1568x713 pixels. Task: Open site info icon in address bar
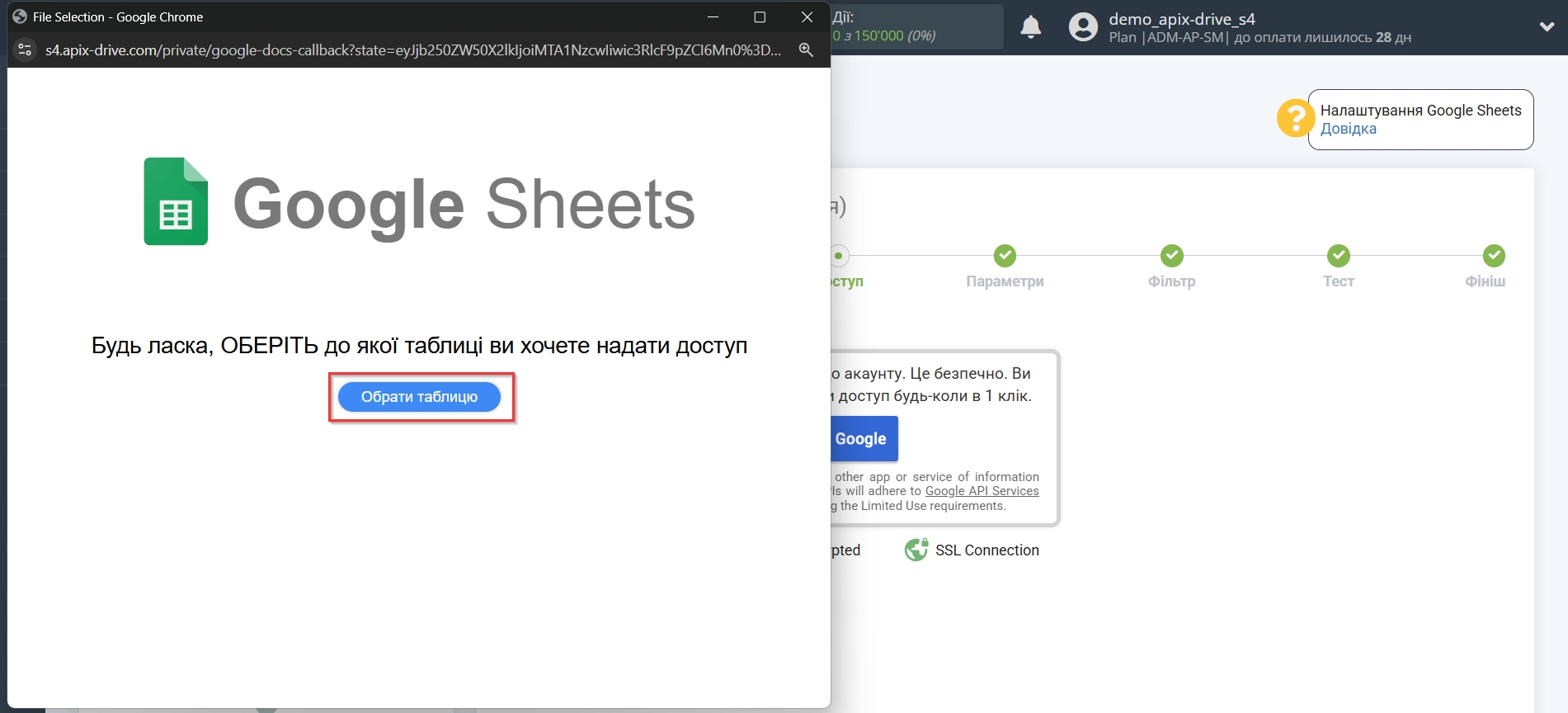point(25,50)
